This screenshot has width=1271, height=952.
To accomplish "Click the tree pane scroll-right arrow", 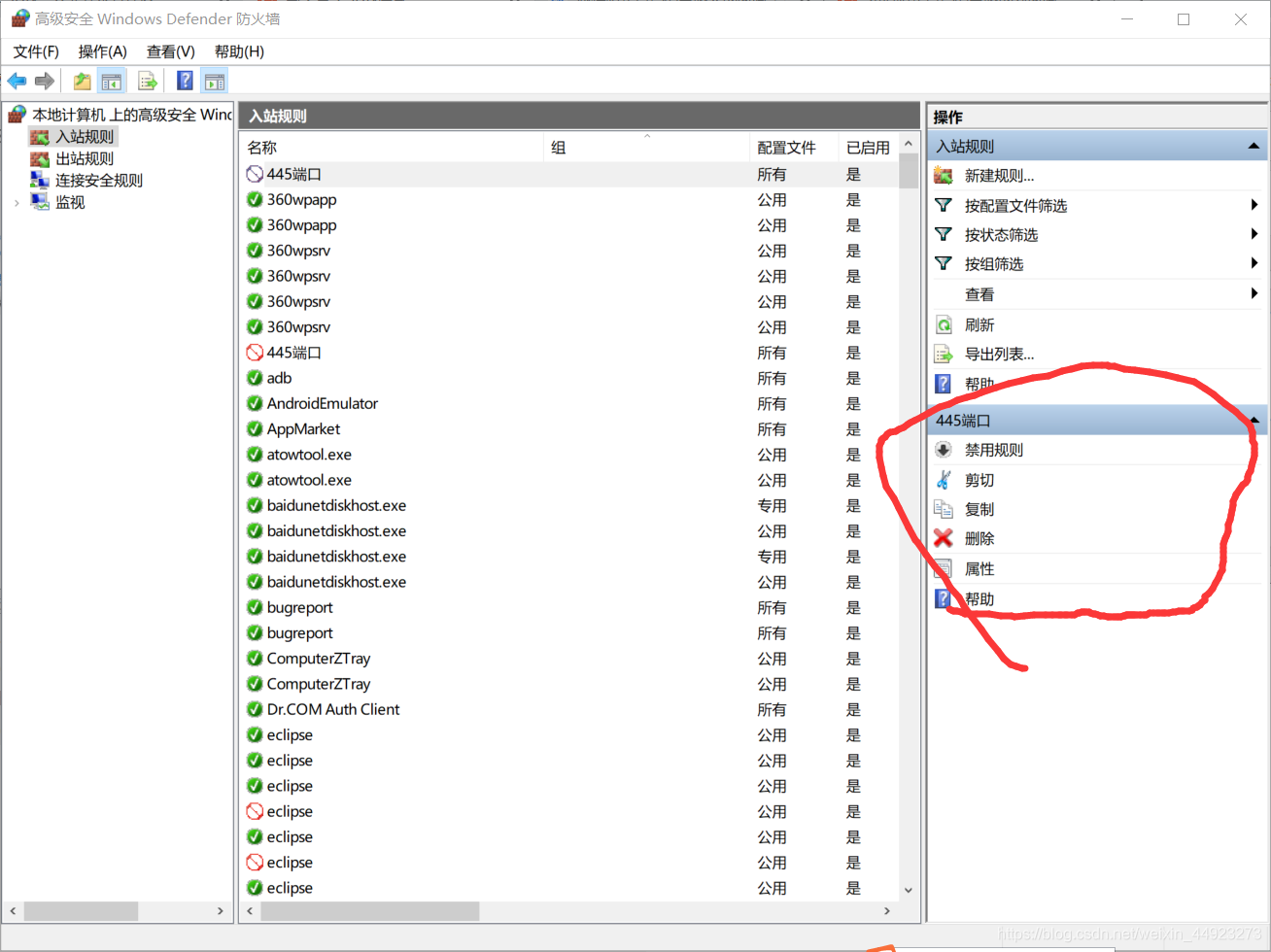I will 221,911.
